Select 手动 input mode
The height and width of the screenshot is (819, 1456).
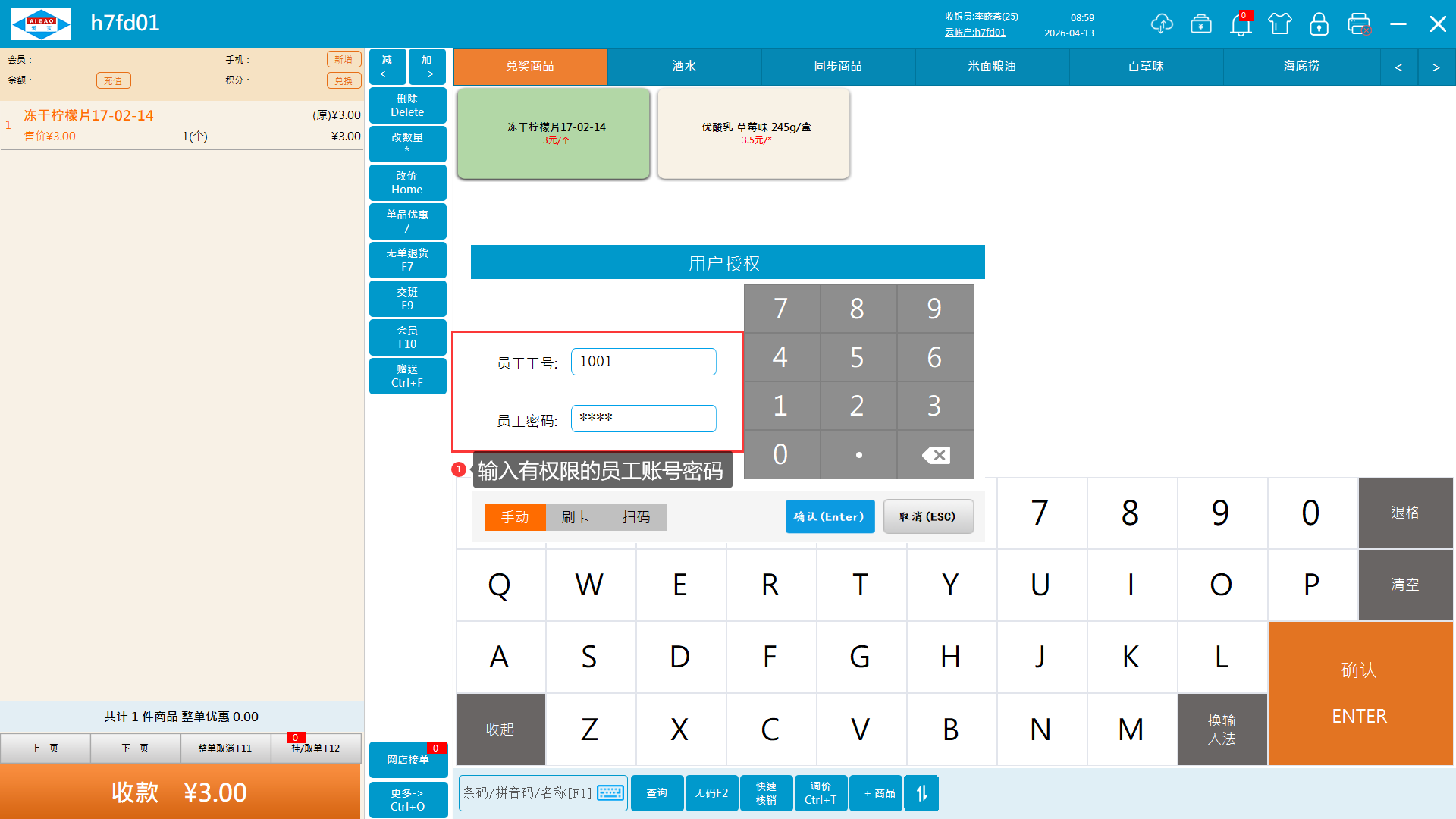[x=515, y=517]
